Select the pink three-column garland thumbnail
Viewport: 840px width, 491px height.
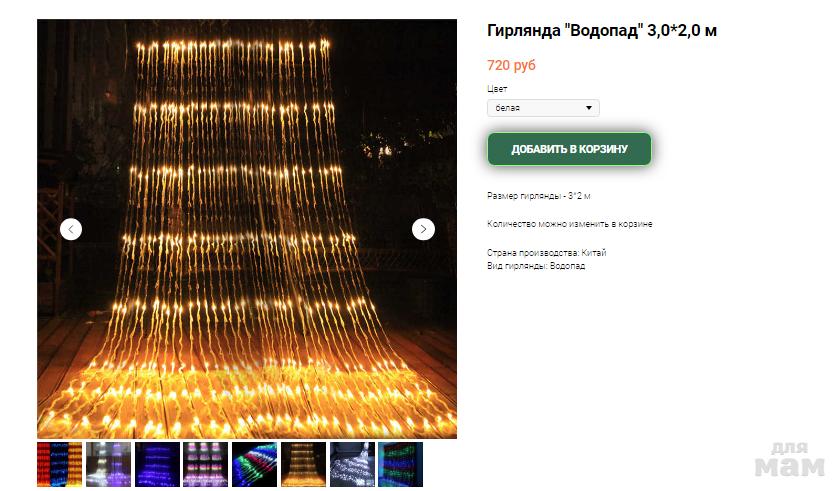click(206, 464)
